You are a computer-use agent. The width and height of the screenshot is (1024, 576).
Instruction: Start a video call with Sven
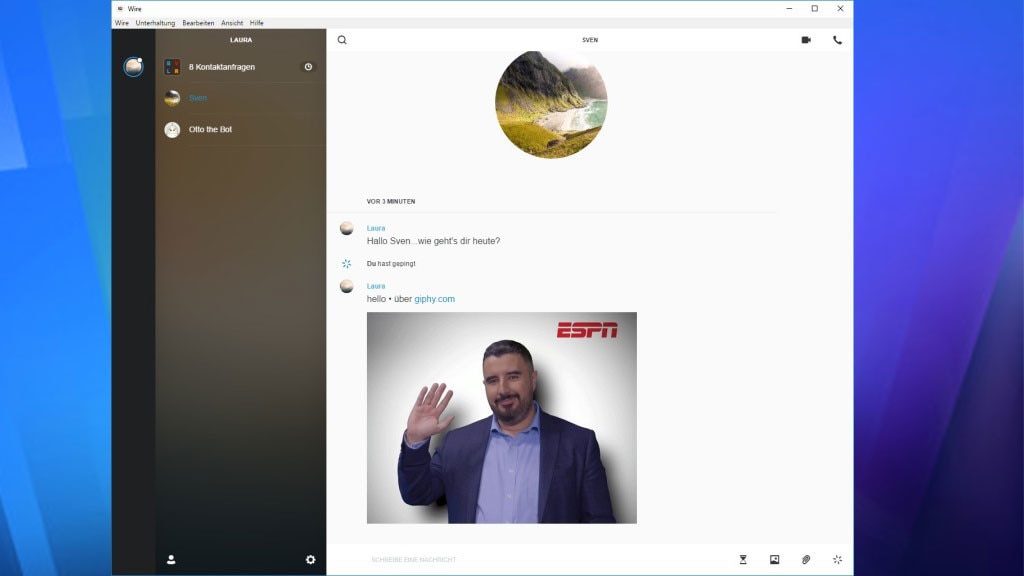[806, 40]
